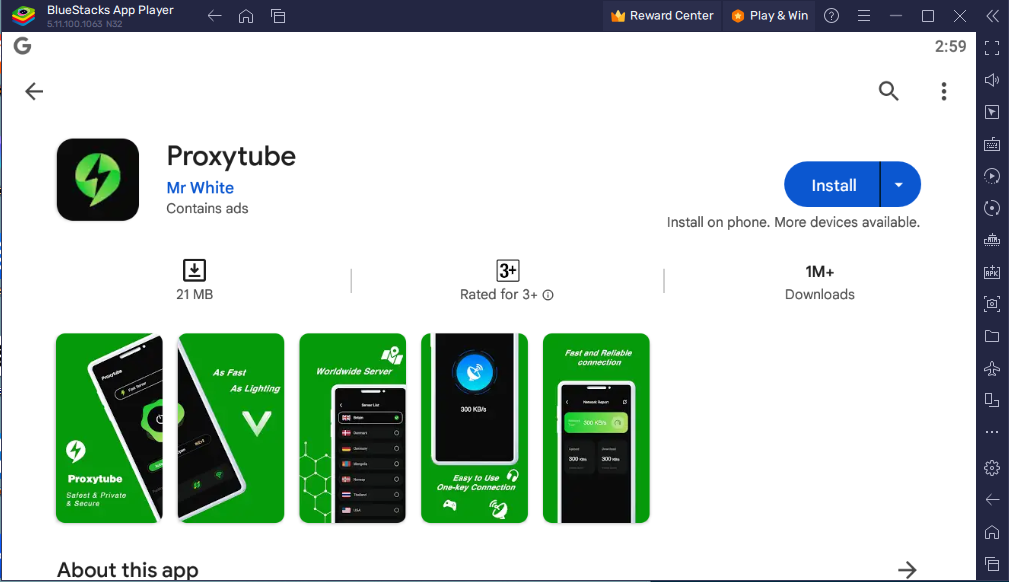1009x582 pixels.
Task: Take a screenshot with sidebar camera icon
Action: coord(992,304)
